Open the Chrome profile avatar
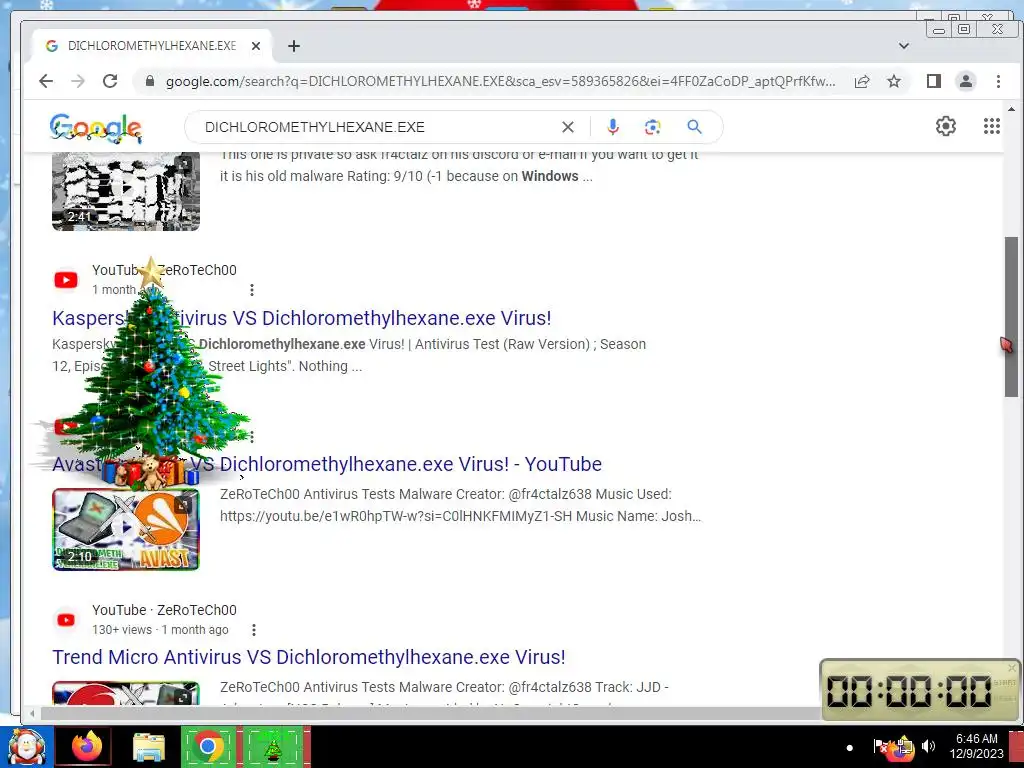 (966, 81)
